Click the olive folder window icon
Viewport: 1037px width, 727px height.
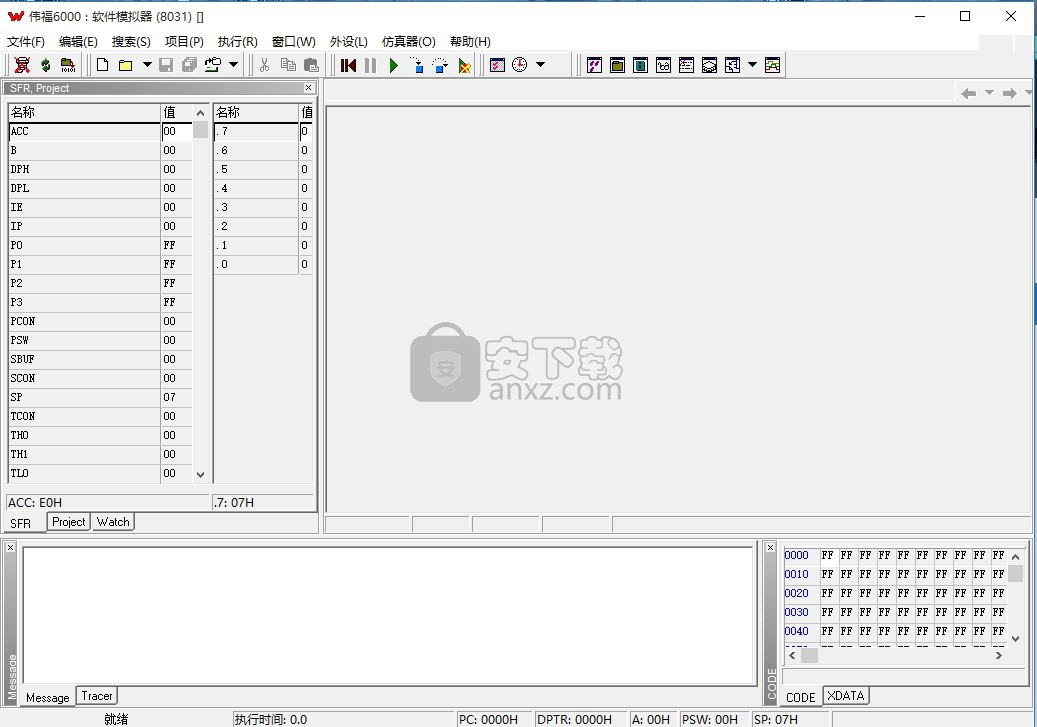[x=617, y=65]
